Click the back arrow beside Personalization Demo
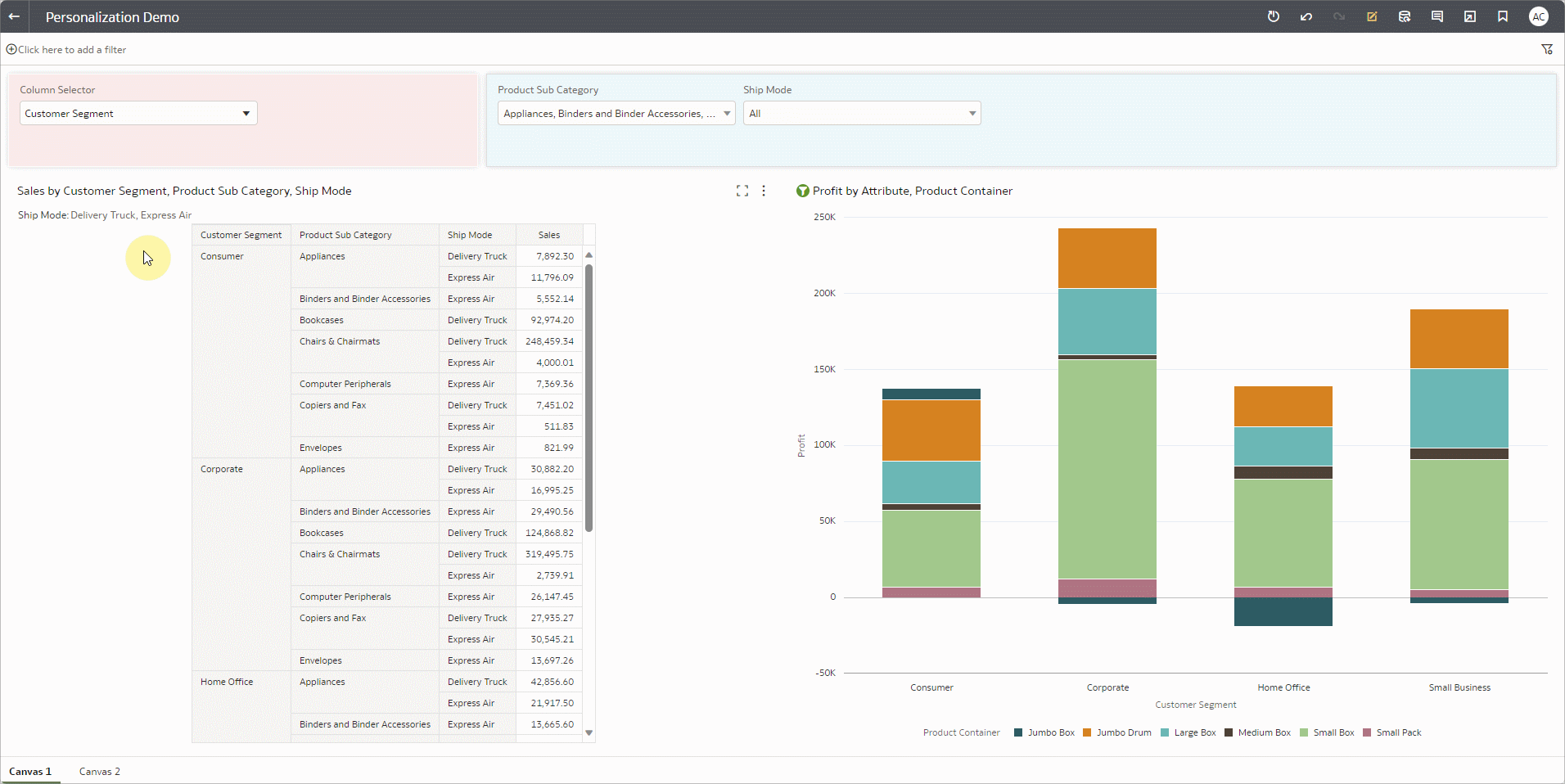The height and width of the screenshot is (784, 1565). 14,16
